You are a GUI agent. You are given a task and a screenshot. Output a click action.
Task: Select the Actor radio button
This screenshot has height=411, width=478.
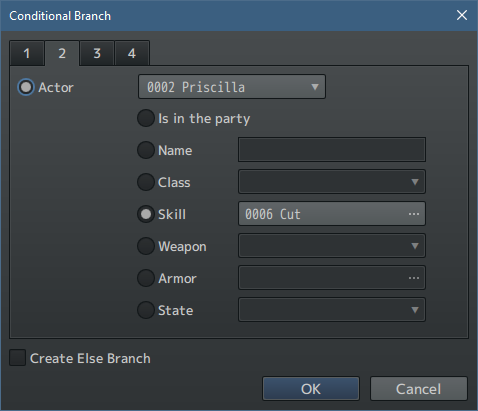26,87
